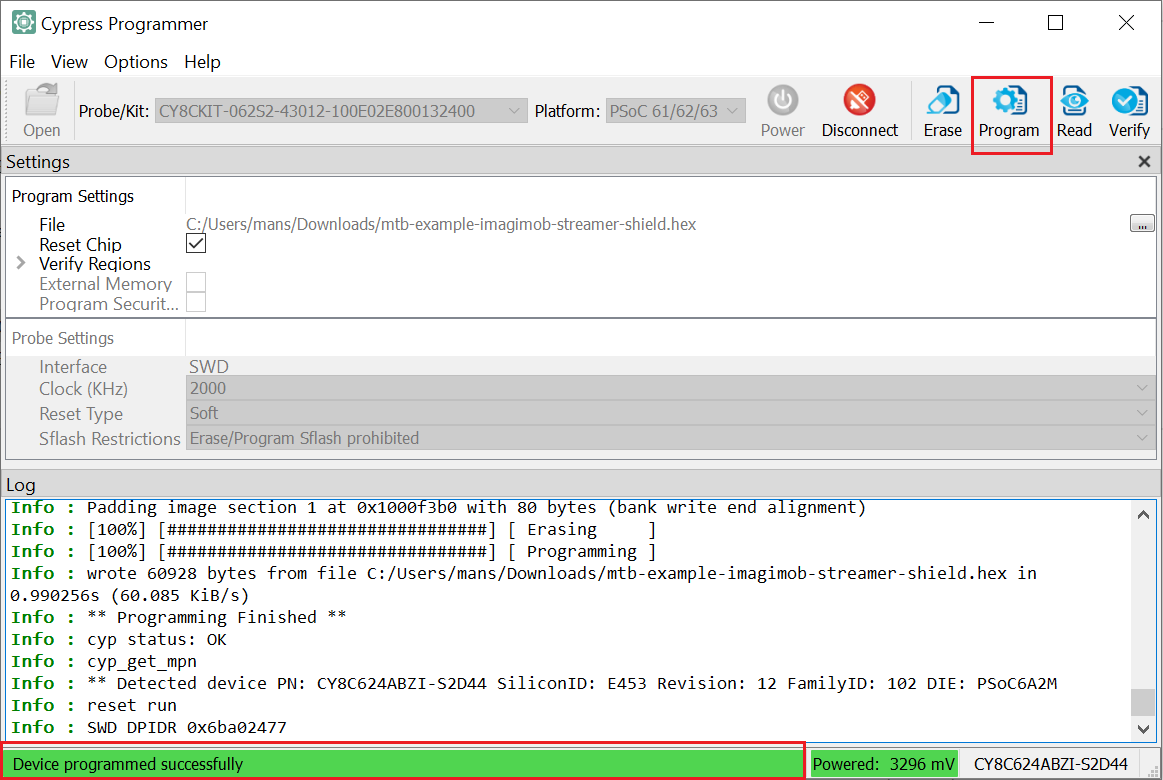The width and height of the screenshot is (1163, 780).
Task: Click the Erasing 100% progress log line
Action: (x=334, y=529)
